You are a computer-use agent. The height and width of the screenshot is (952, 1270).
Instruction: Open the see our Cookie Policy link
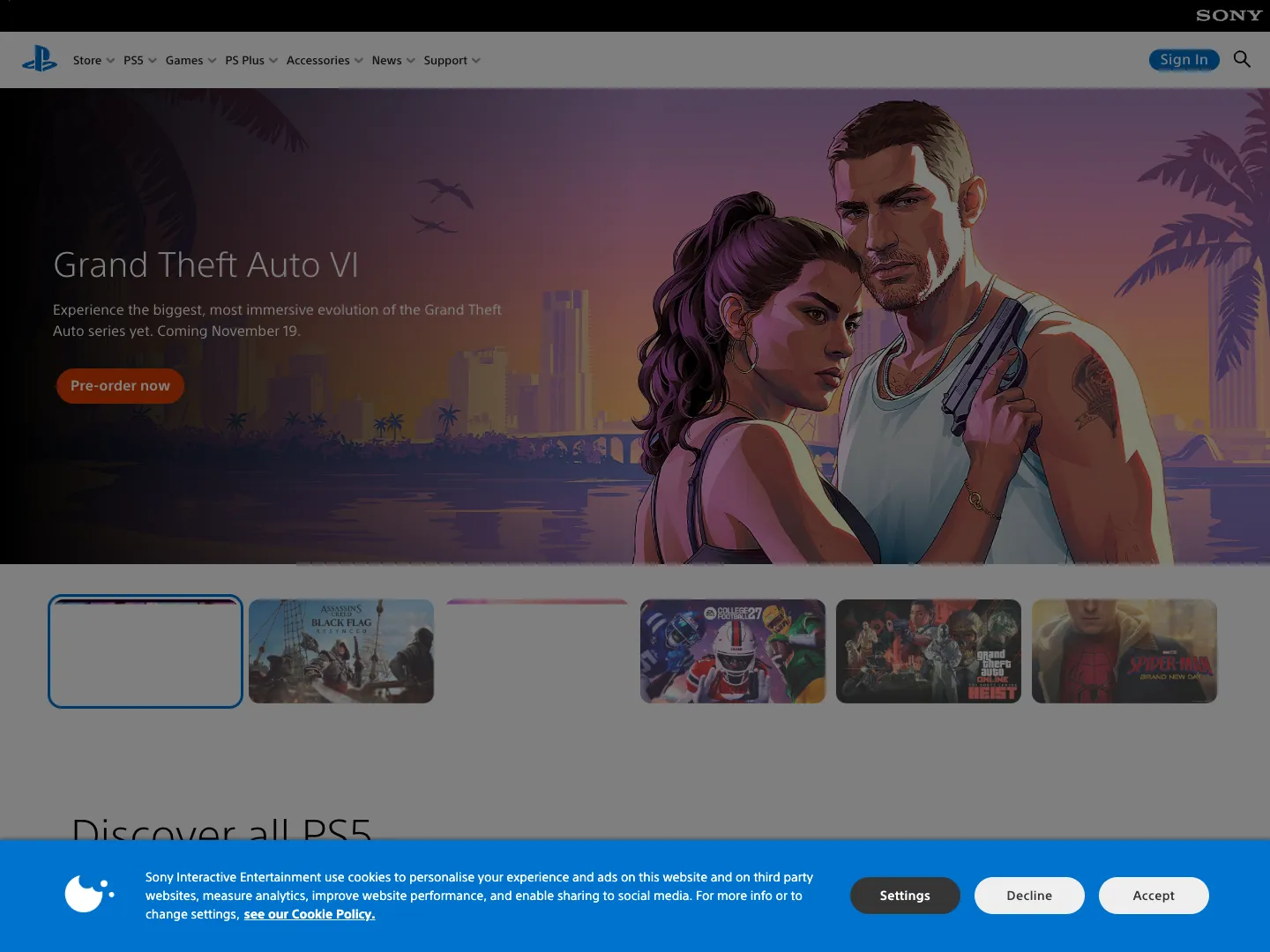point(310,914)
